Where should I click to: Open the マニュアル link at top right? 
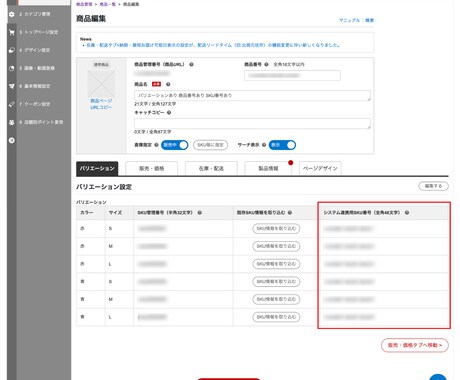pos(349,20)
